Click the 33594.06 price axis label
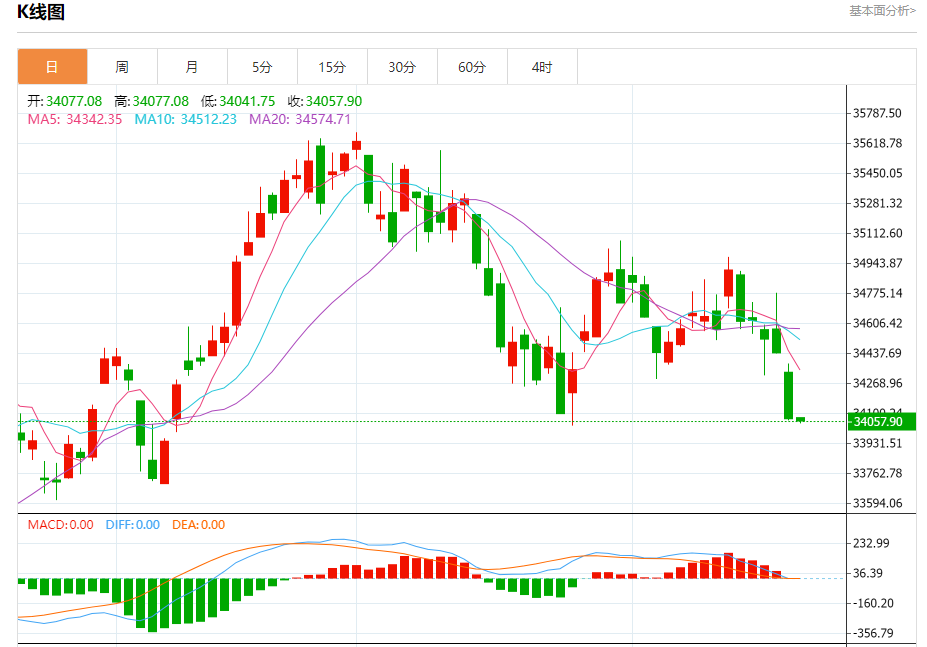The image size is (927, 647). tap(877, 503)
